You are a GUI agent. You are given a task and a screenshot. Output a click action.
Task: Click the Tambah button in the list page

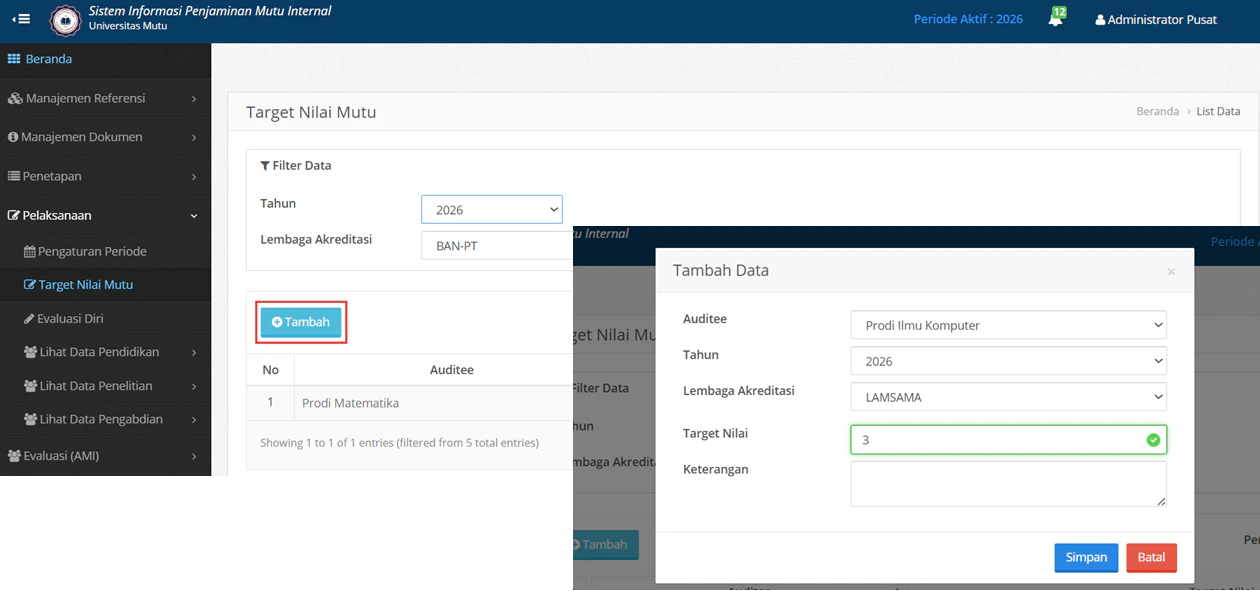(x=301, y=322)
